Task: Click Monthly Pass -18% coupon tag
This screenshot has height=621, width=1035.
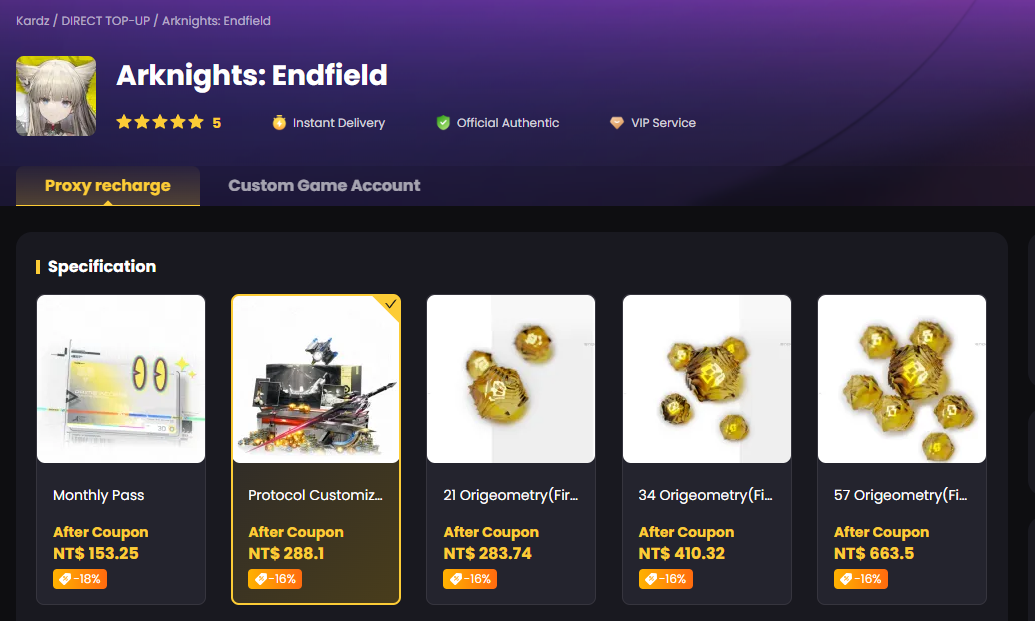Action: 79,579
